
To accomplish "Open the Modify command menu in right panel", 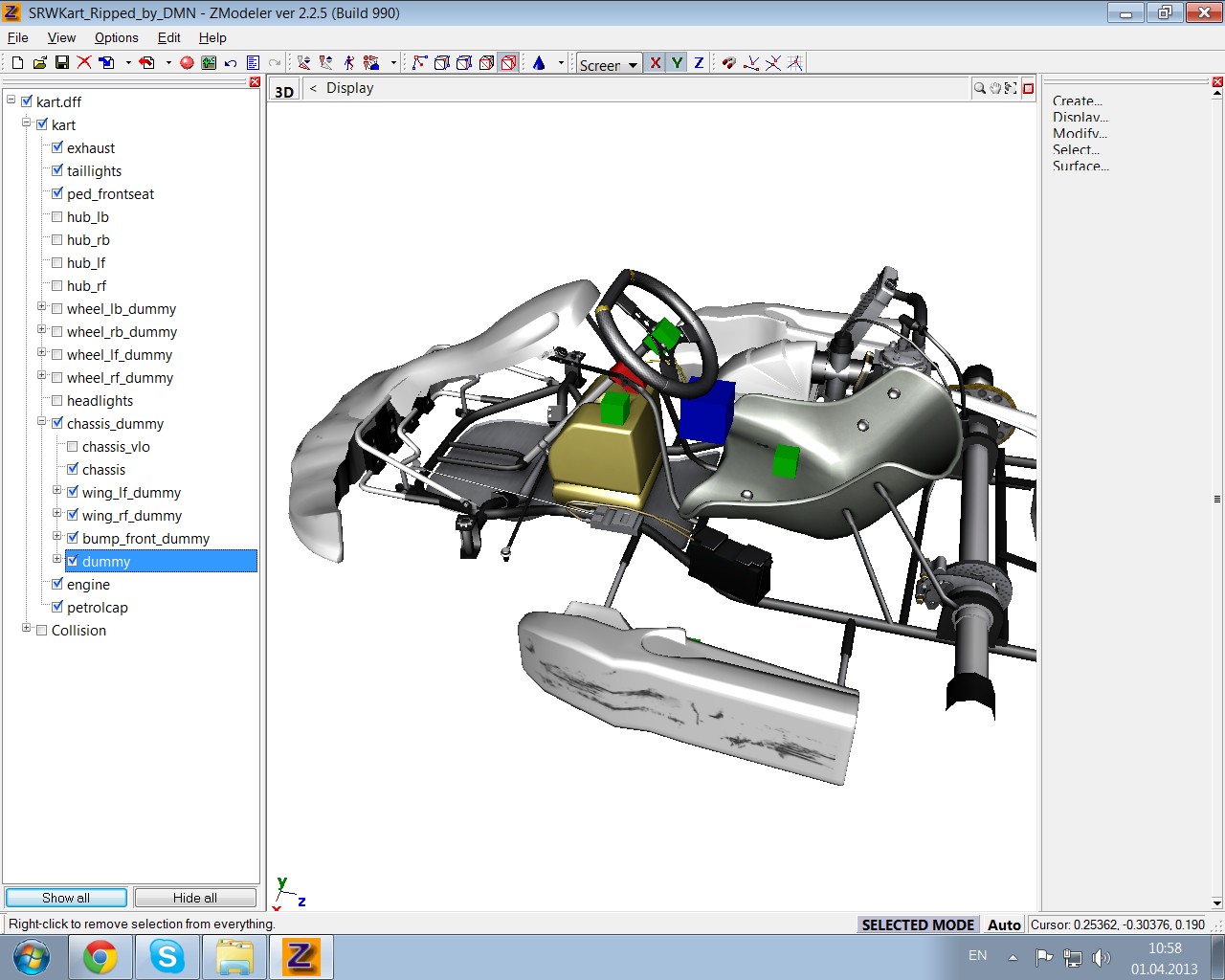I will point(1080,134).
